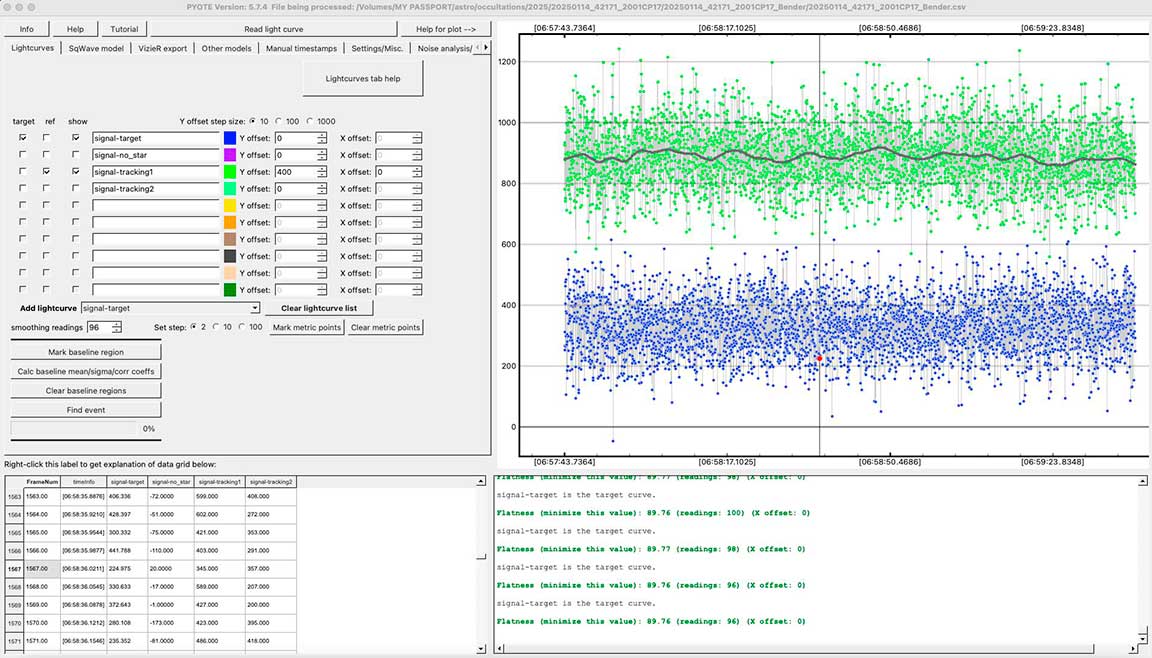Click Clear baseline regions button

(x=86, y=391)
